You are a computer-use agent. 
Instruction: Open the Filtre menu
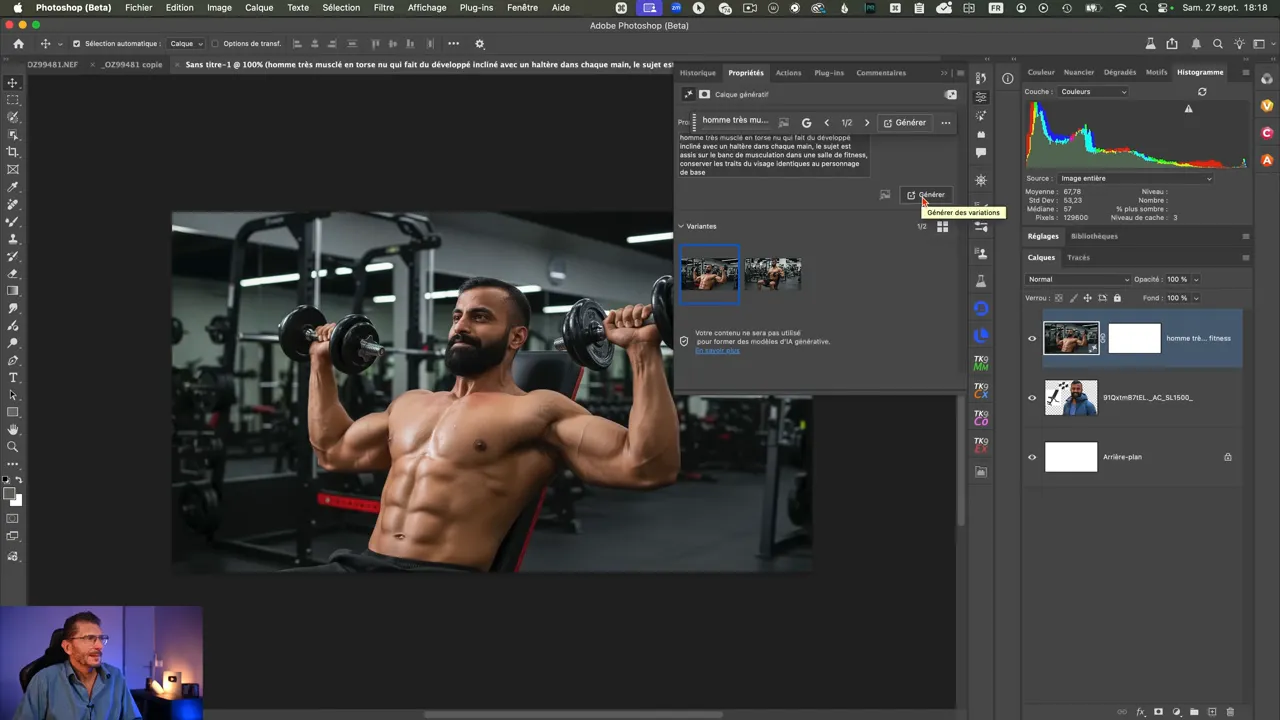pos(383,8)
